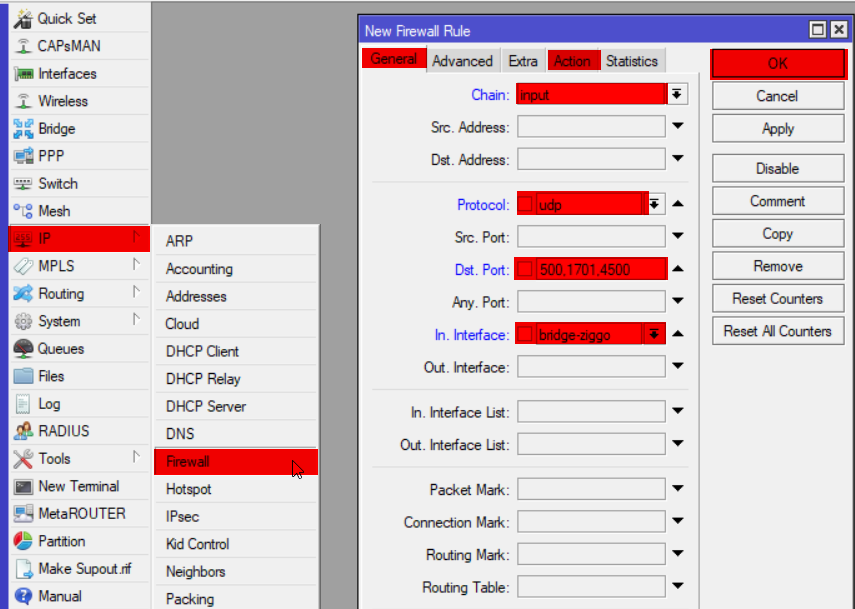Toggle the In. Interface invert checkbox
Viewport: 855px width, 609px height.
pos(525,335)
